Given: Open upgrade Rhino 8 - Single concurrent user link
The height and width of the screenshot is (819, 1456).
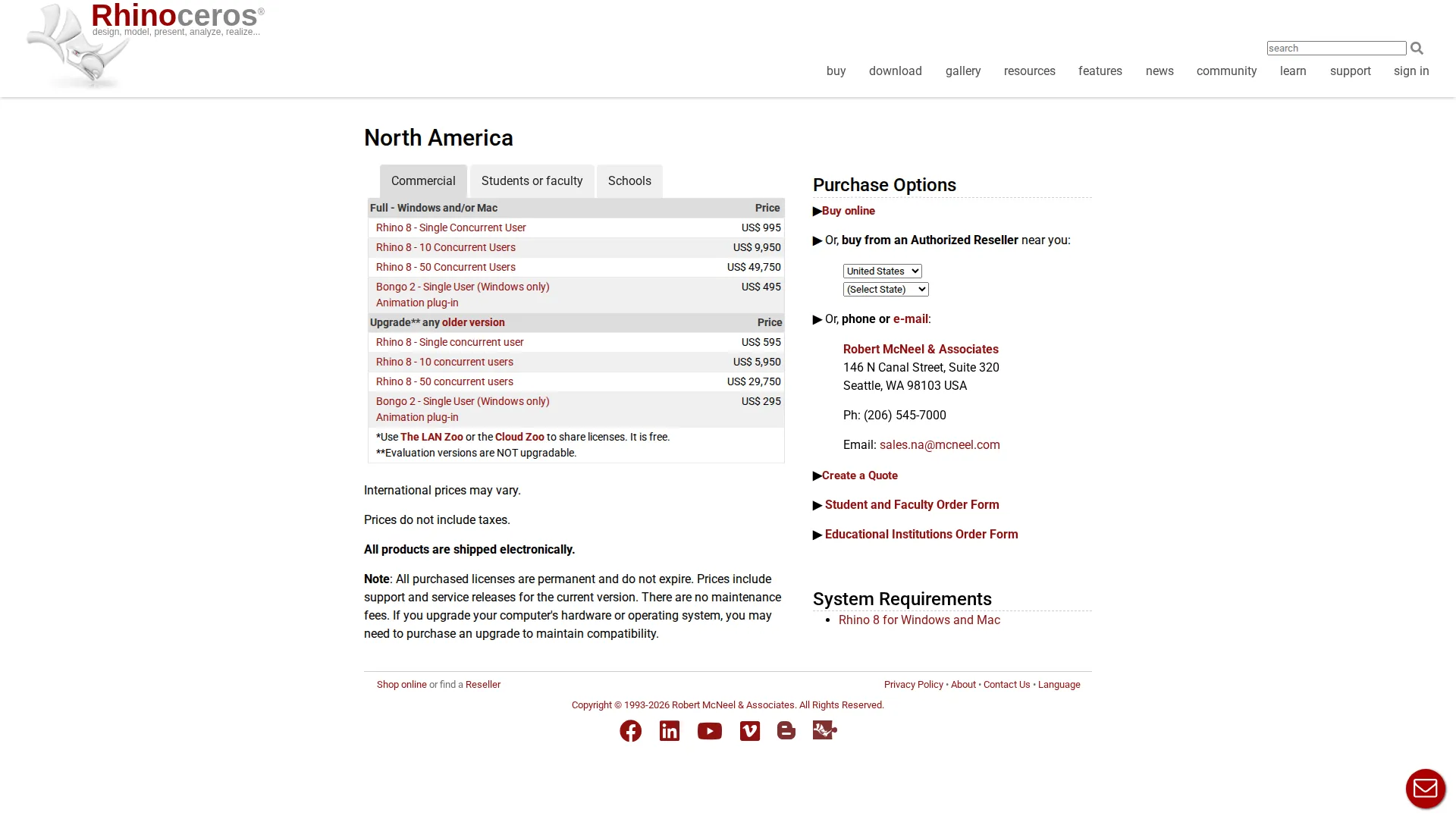Looking at the screenshot, I should 450,342.
